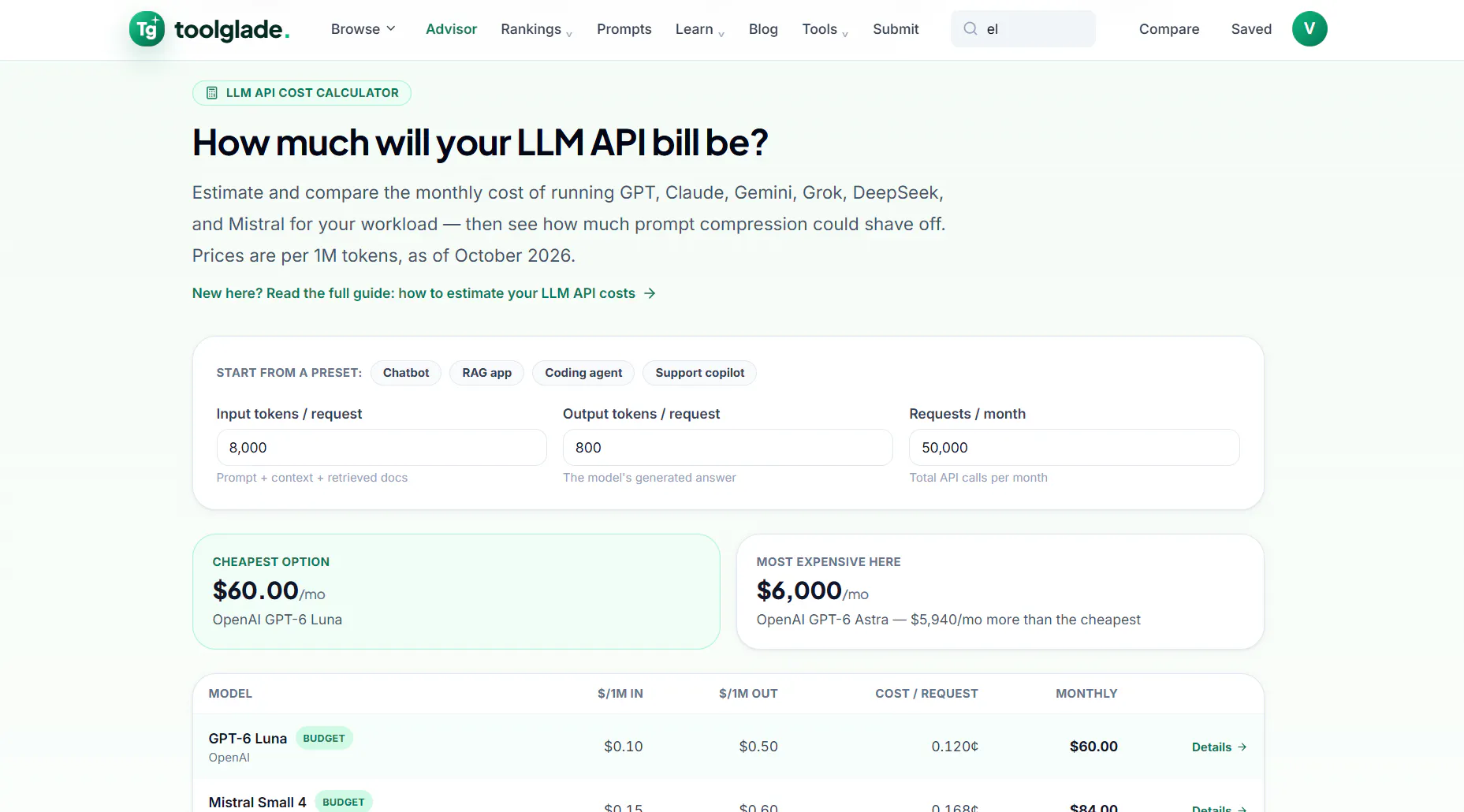Select the Chatbot preset
Screen dimensions: 1464x812
[406, 373]
